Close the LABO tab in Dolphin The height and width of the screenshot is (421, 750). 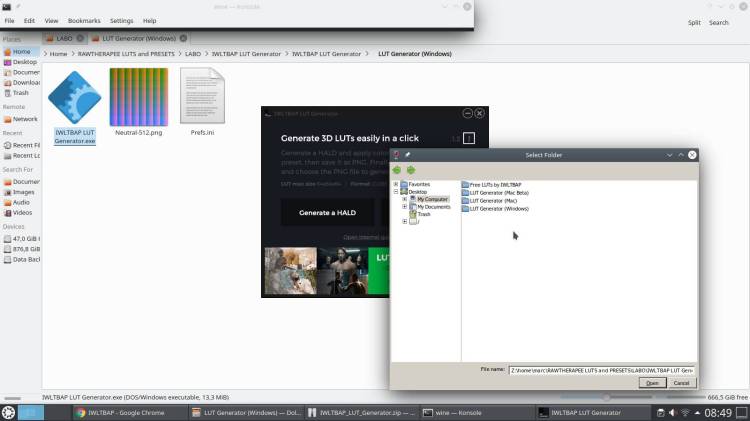click(80, 38)
